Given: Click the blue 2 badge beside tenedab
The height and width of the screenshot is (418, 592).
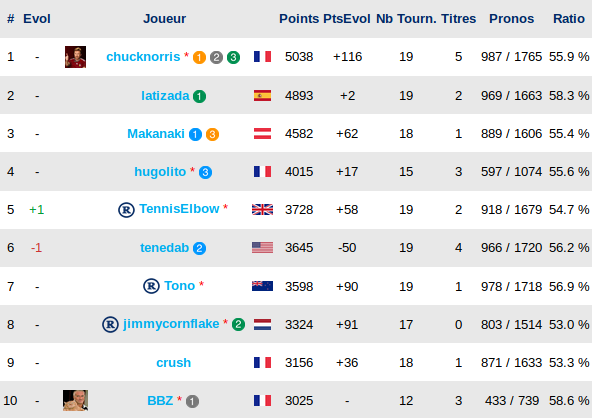Looking at the screenshot, I should (x=199, y=248).
